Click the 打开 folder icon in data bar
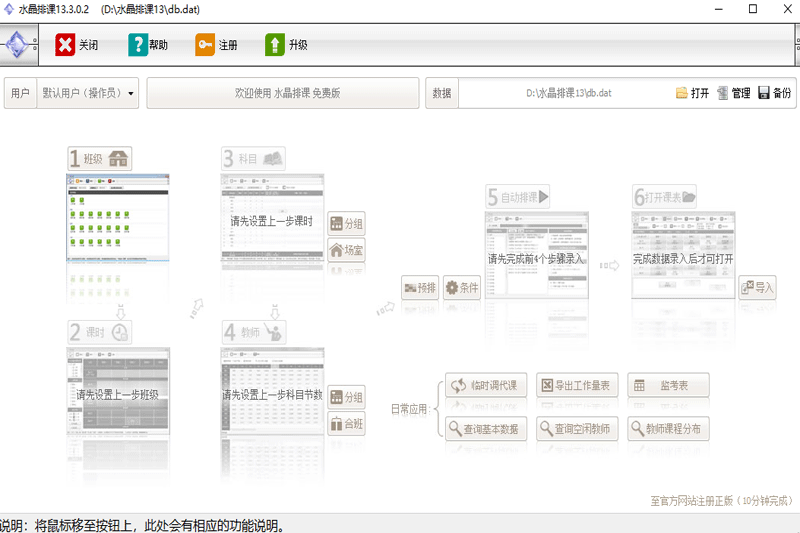 pyautogui.click(x=682, y=93)
